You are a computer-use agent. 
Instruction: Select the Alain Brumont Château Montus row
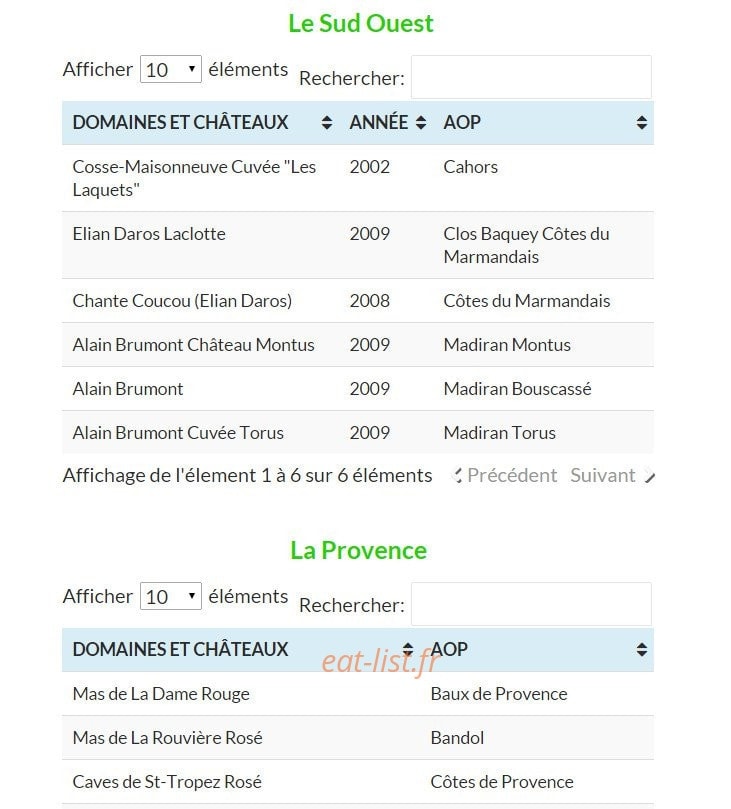point(358,345)
